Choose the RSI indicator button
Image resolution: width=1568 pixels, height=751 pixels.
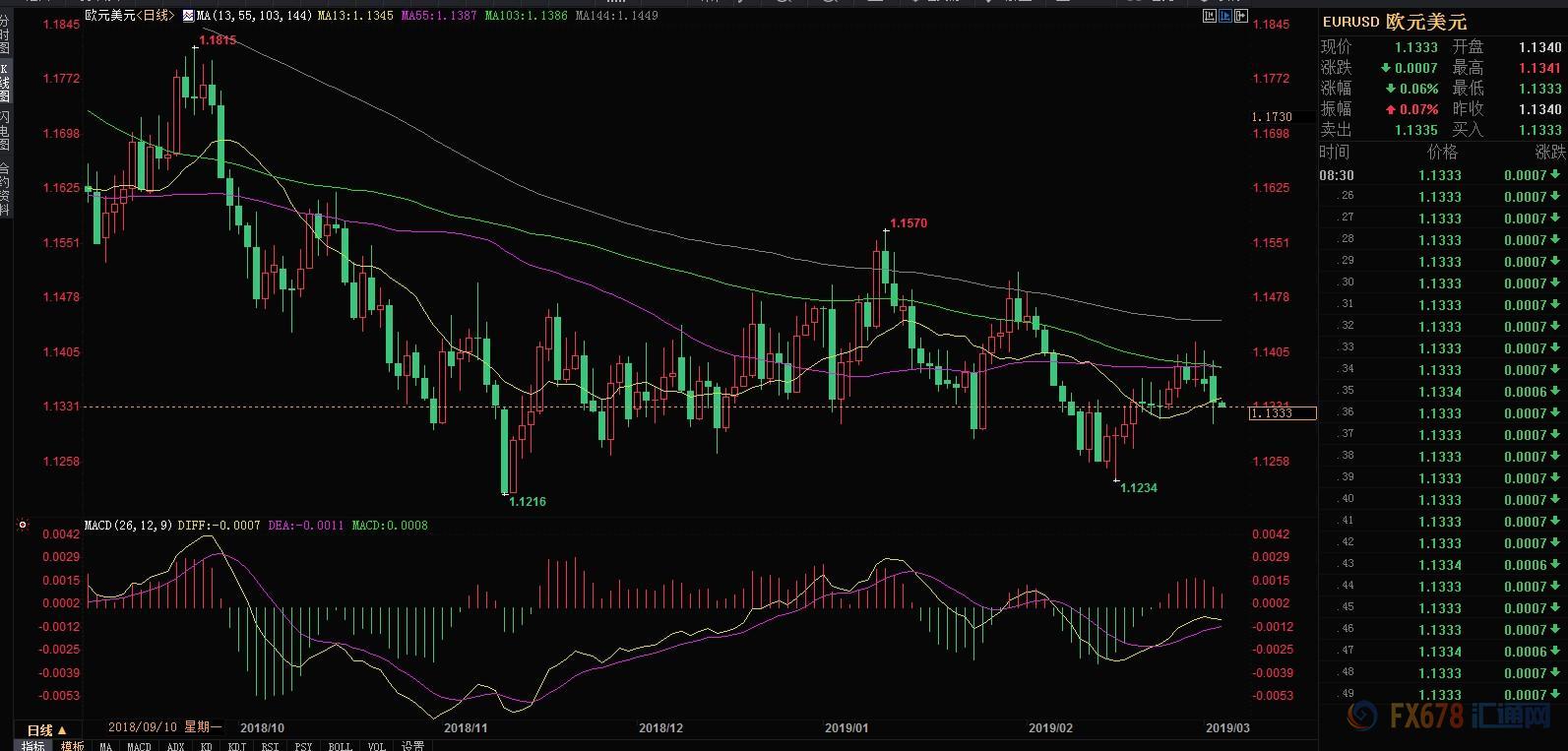click(x=270, y=746)
